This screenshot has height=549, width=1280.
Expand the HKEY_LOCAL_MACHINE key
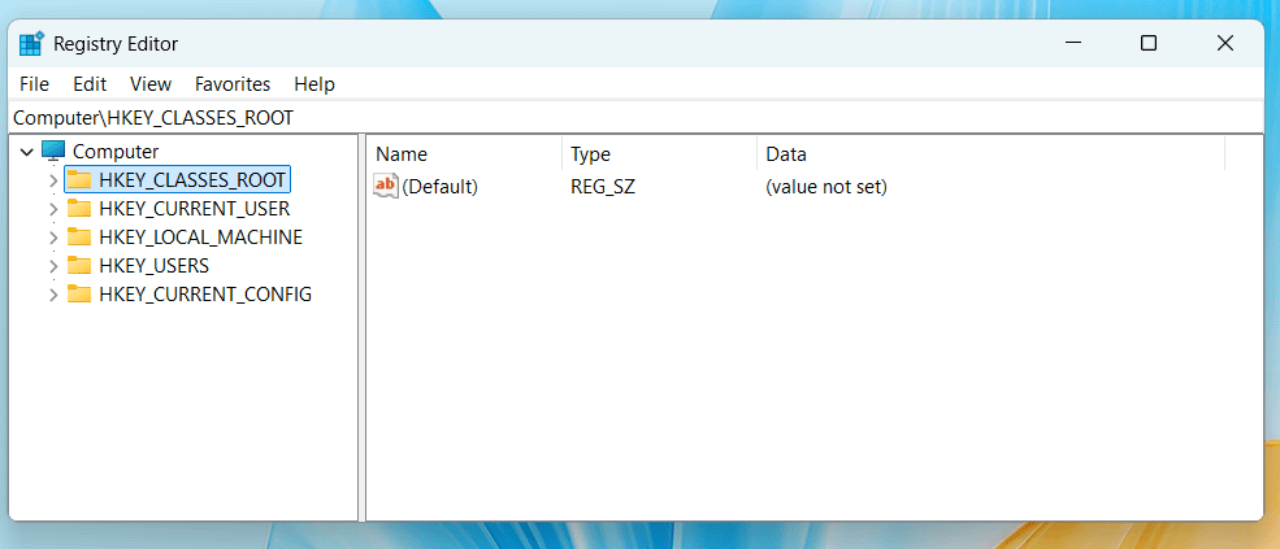pyautogui.click(x=53, y=238)
